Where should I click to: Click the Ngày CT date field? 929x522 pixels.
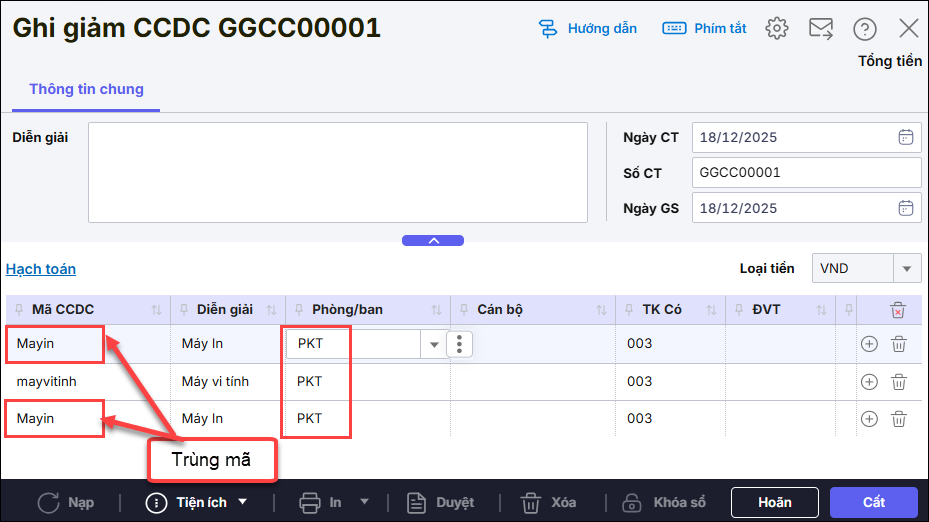point(806,137)
